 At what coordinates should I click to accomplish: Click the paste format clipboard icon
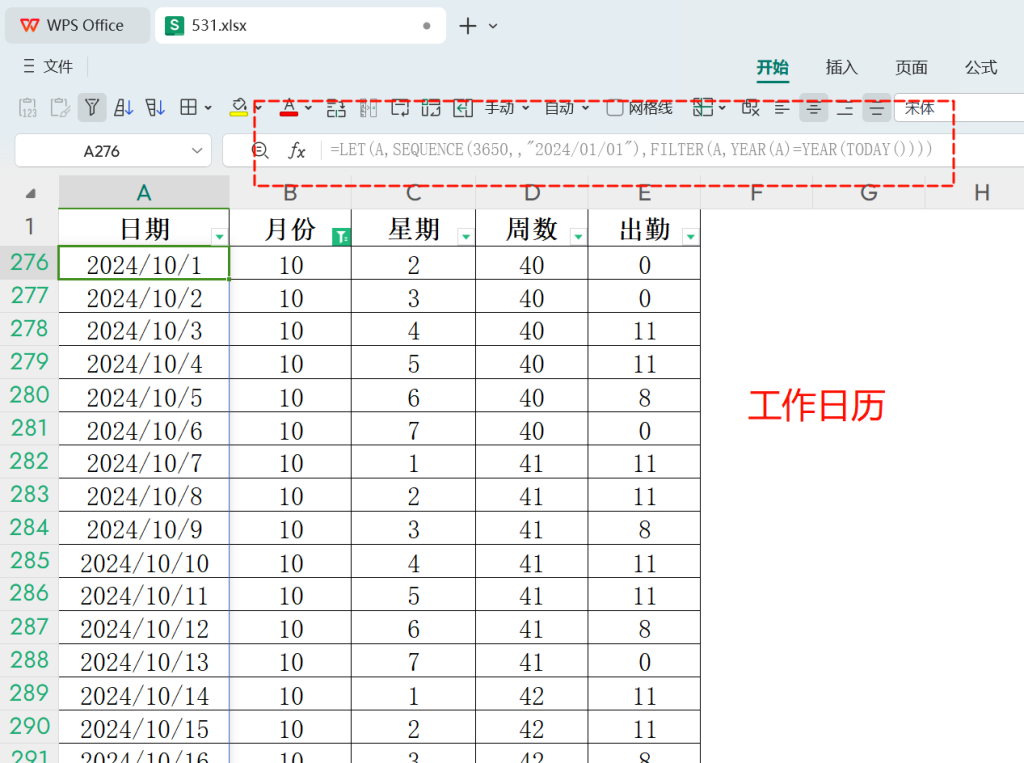pos(60,108)
